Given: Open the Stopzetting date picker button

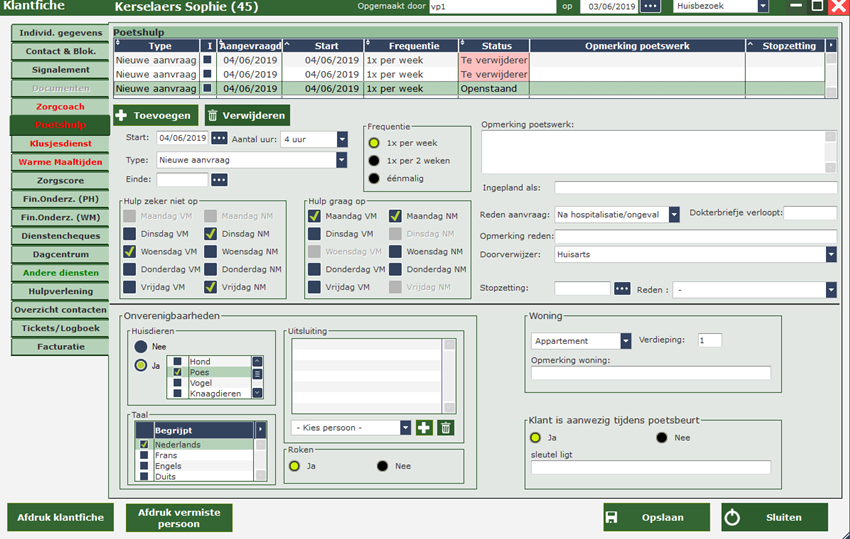Looking at the screenshot, I should pyautogui.click(x=622, y=289).
